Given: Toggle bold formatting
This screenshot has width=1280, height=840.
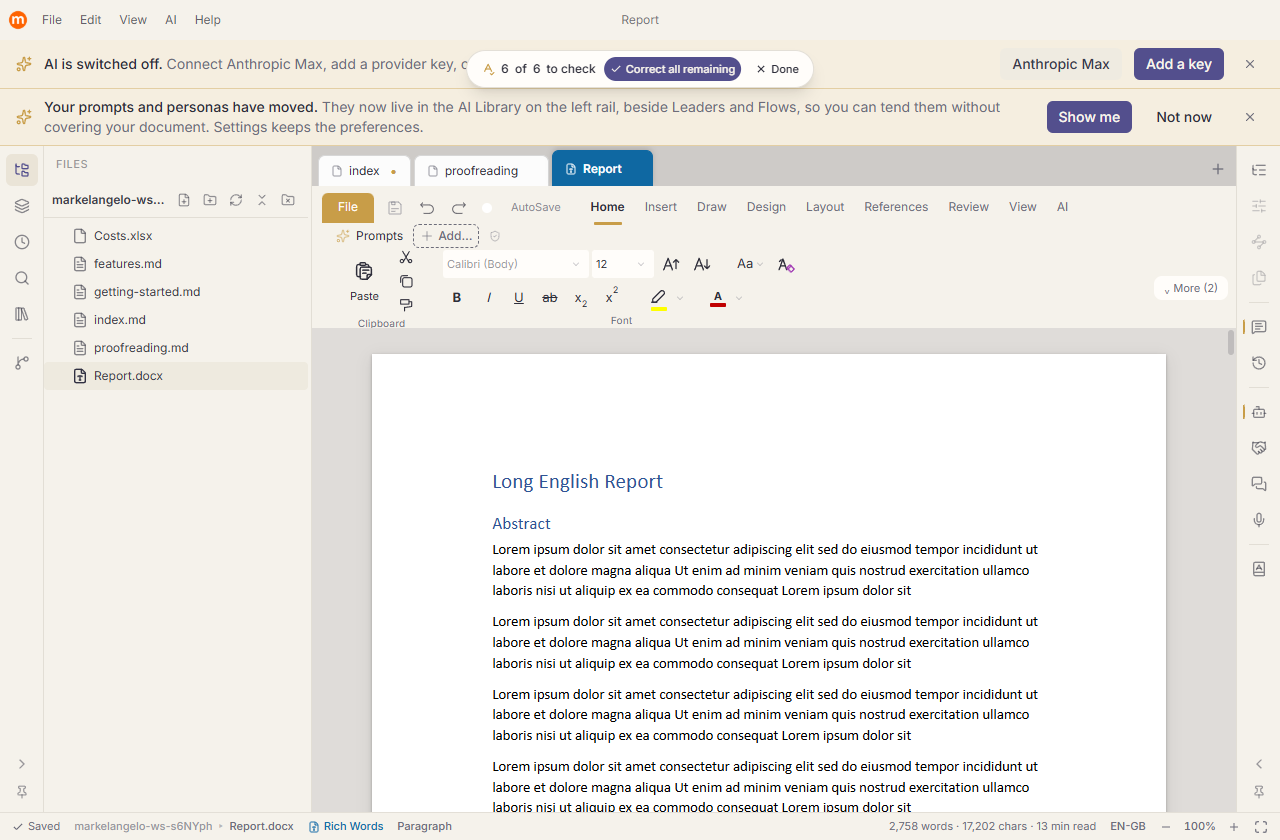Looking at the screenshot, I should click(x=457, y=298).
